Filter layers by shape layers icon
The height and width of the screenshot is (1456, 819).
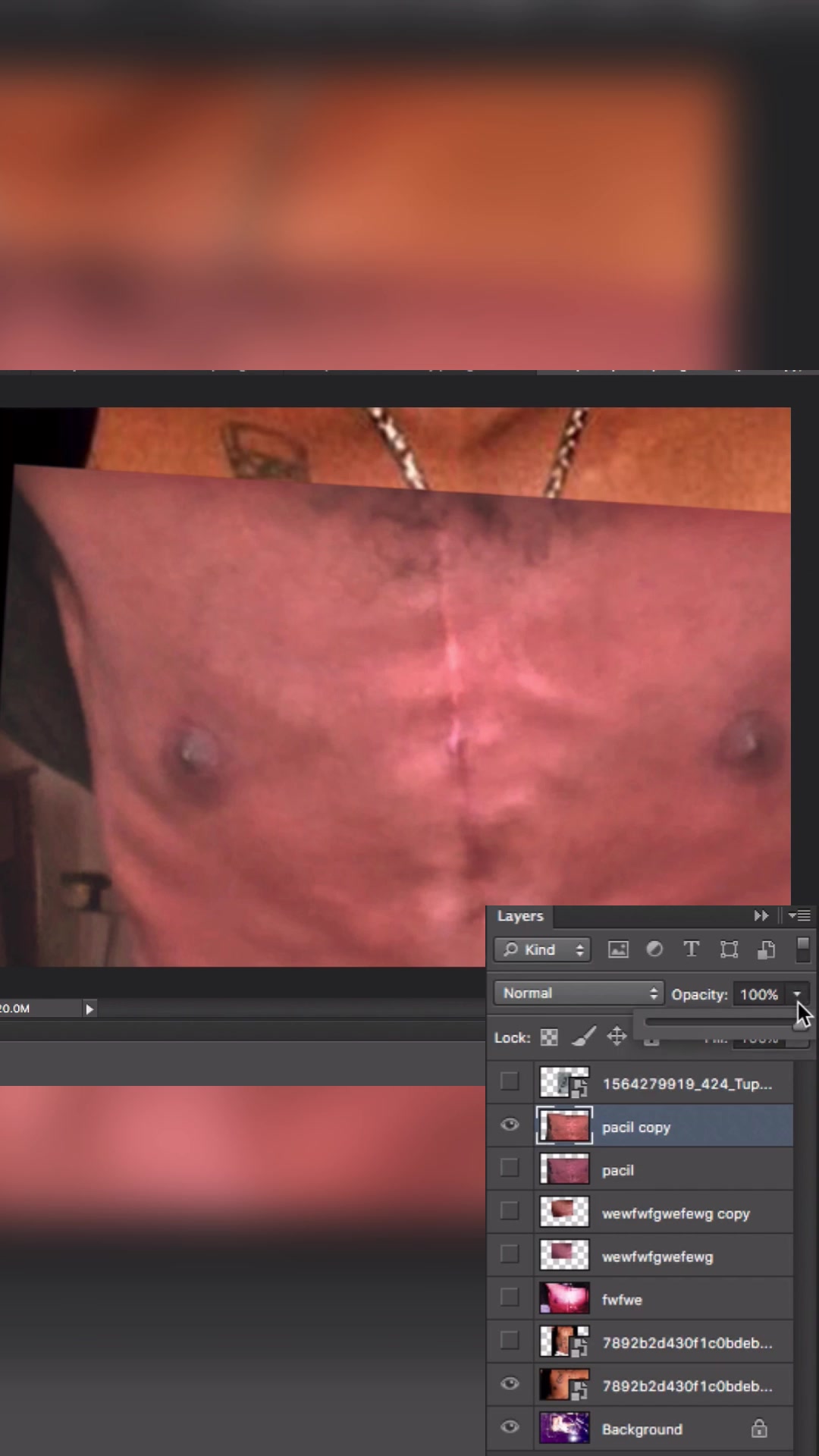(729, 949)
